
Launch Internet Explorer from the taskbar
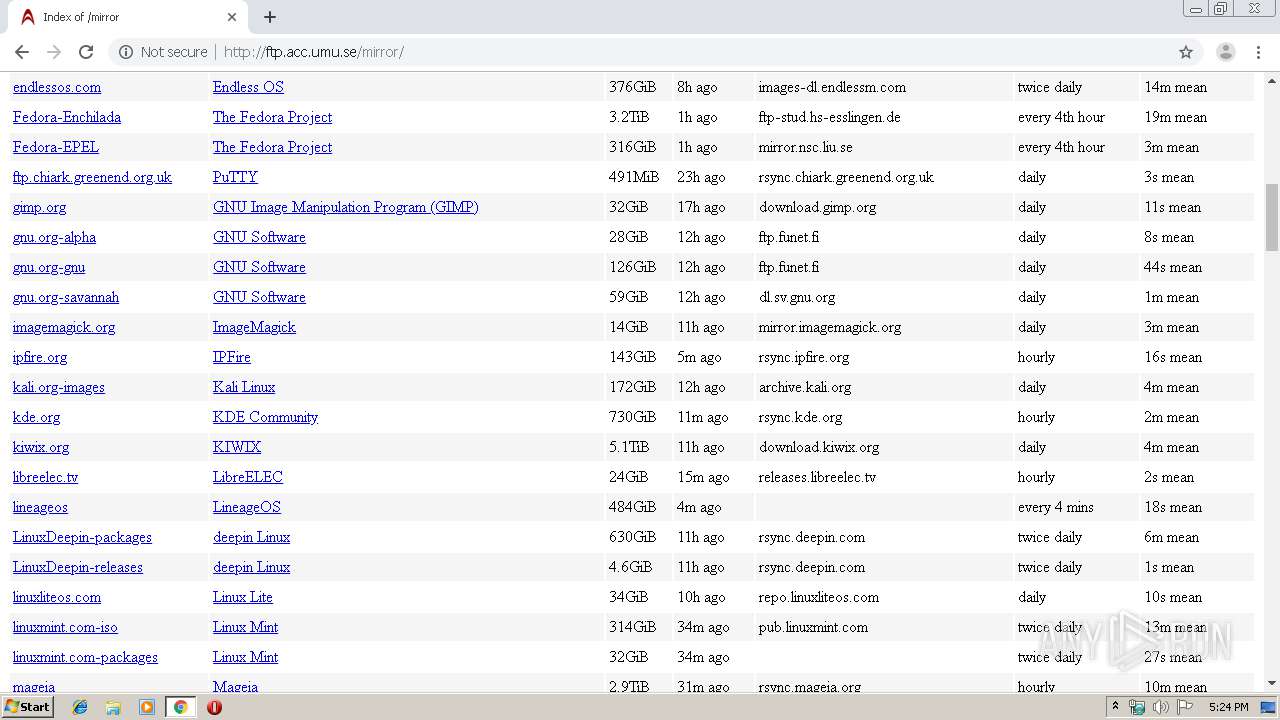pyautogui.click(x=80, y=707)
